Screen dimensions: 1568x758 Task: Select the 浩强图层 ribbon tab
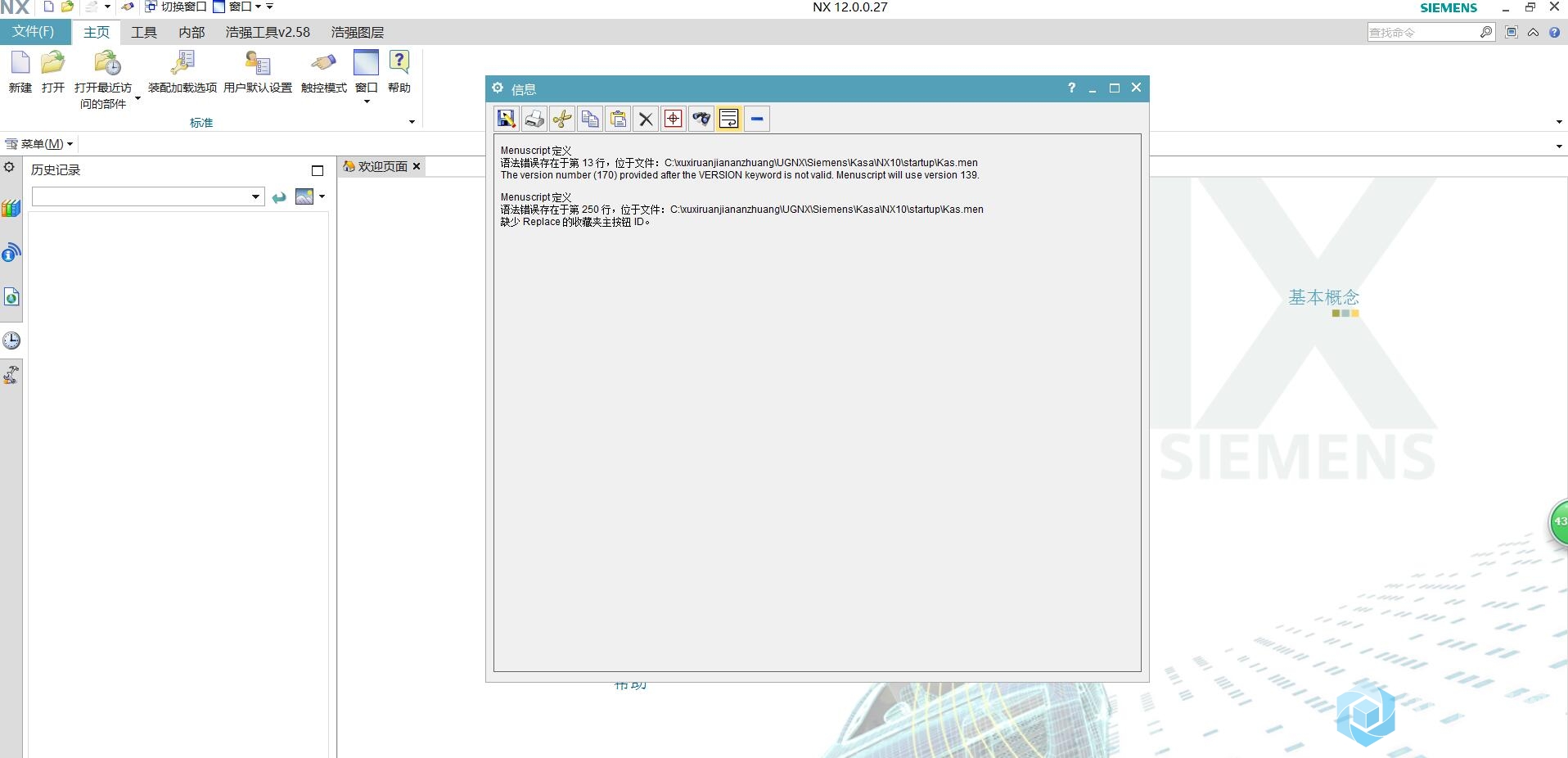(358, 32)
